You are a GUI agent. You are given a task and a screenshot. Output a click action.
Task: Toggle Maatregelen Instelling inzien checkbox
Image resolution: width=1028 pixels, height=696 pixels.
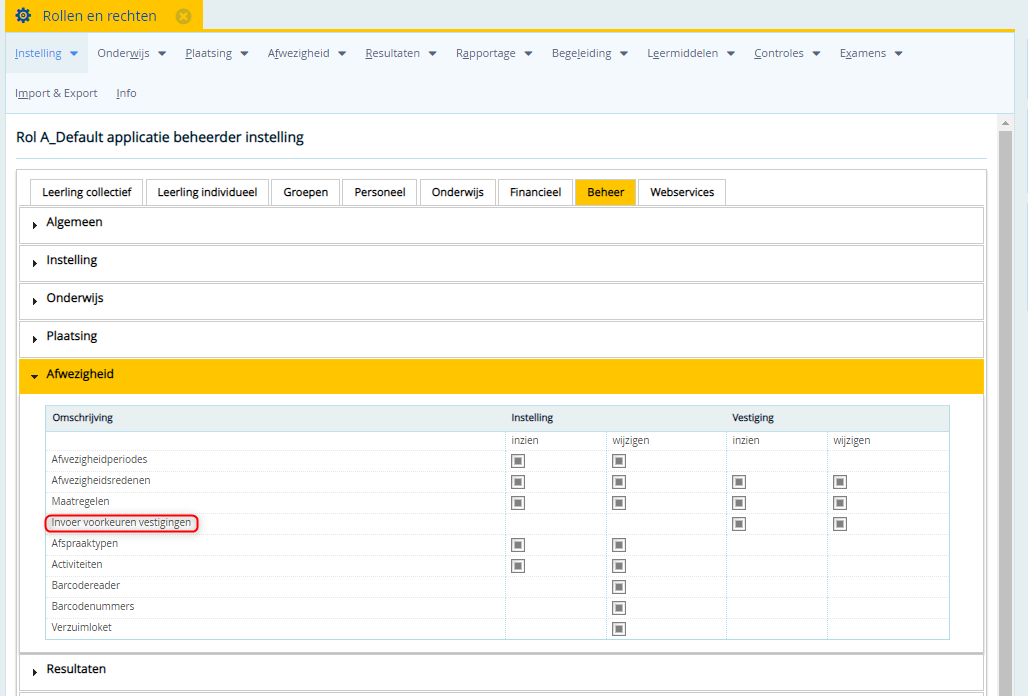(x=518, y=503)
